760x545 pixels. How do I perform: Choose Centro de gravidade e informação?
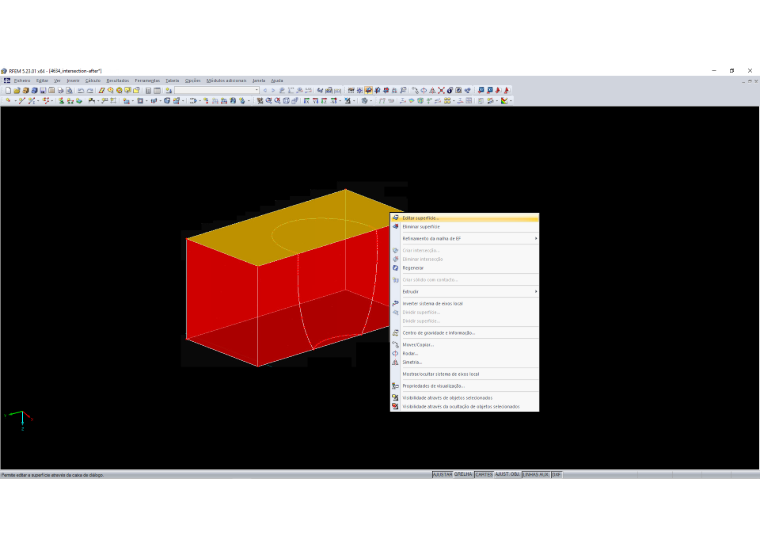coord(465,333)
